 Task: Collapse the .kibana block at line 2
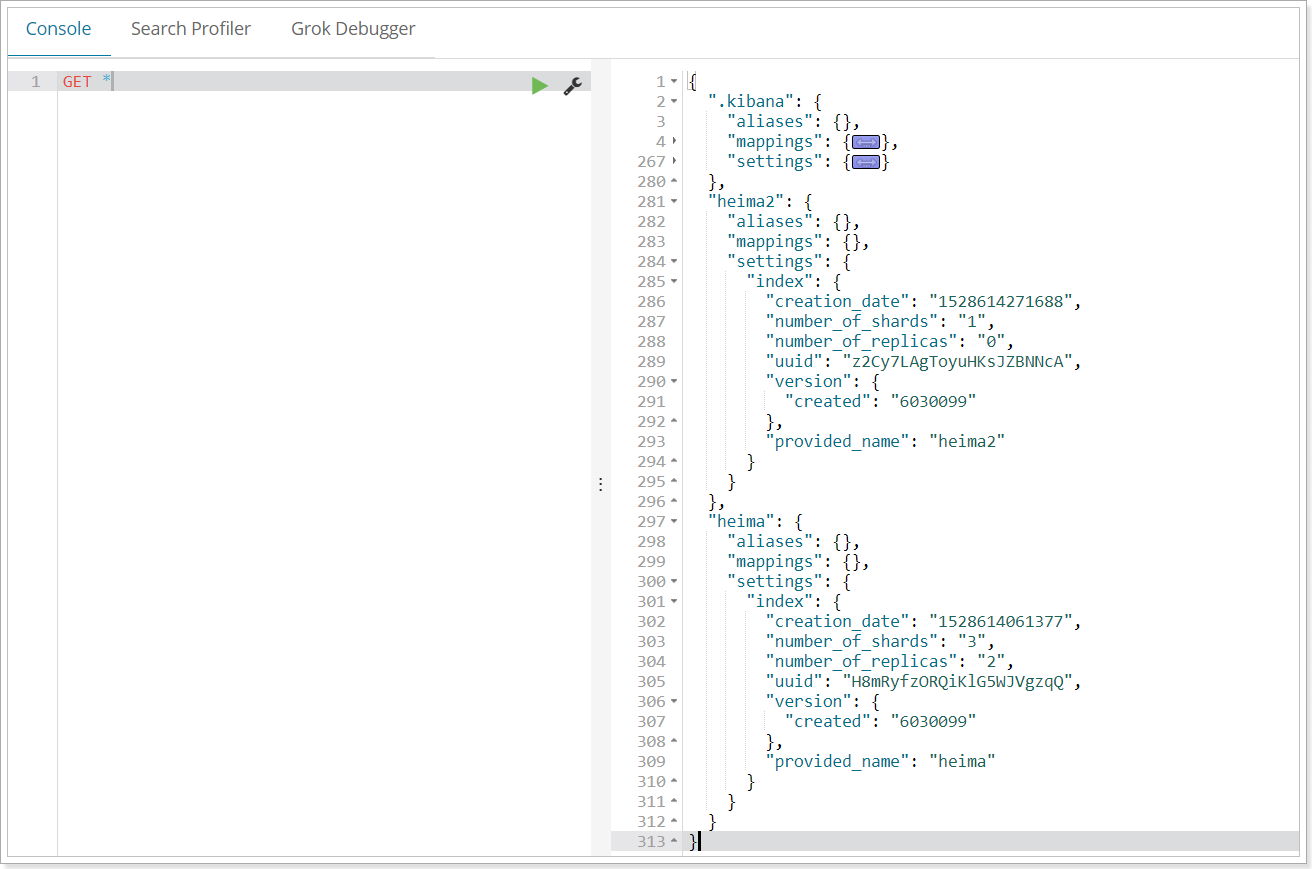click(x=674, y=102)
